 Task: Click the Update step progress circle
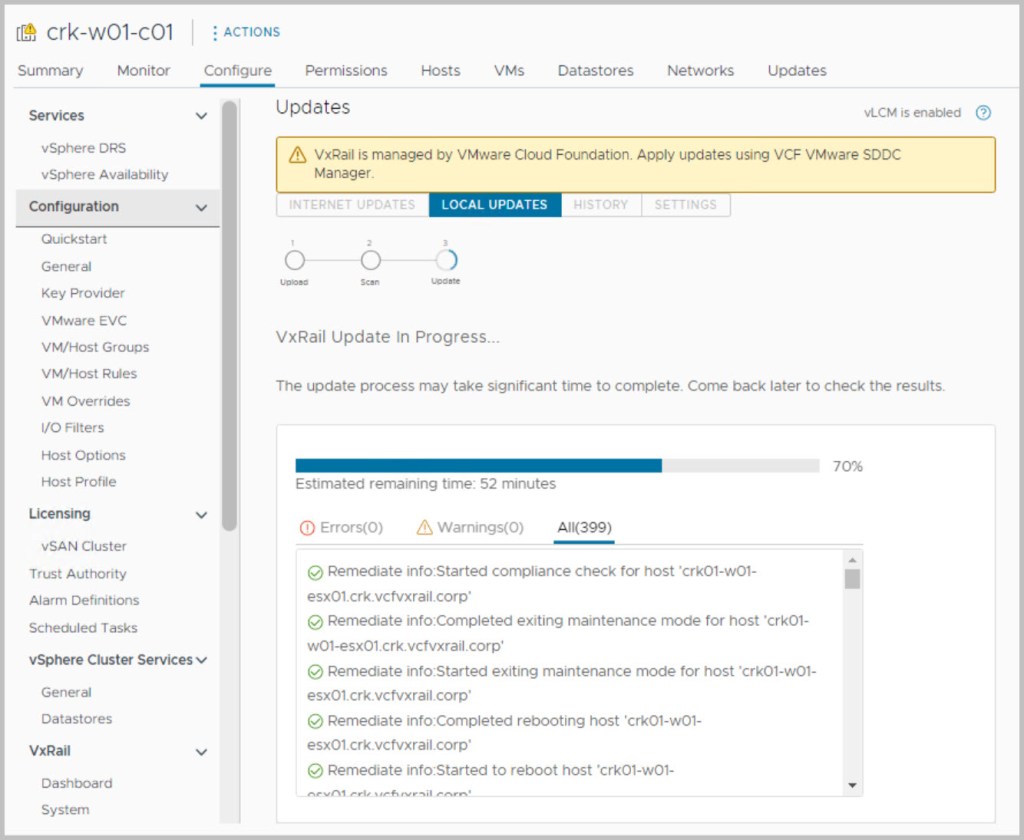click(446, 261)
